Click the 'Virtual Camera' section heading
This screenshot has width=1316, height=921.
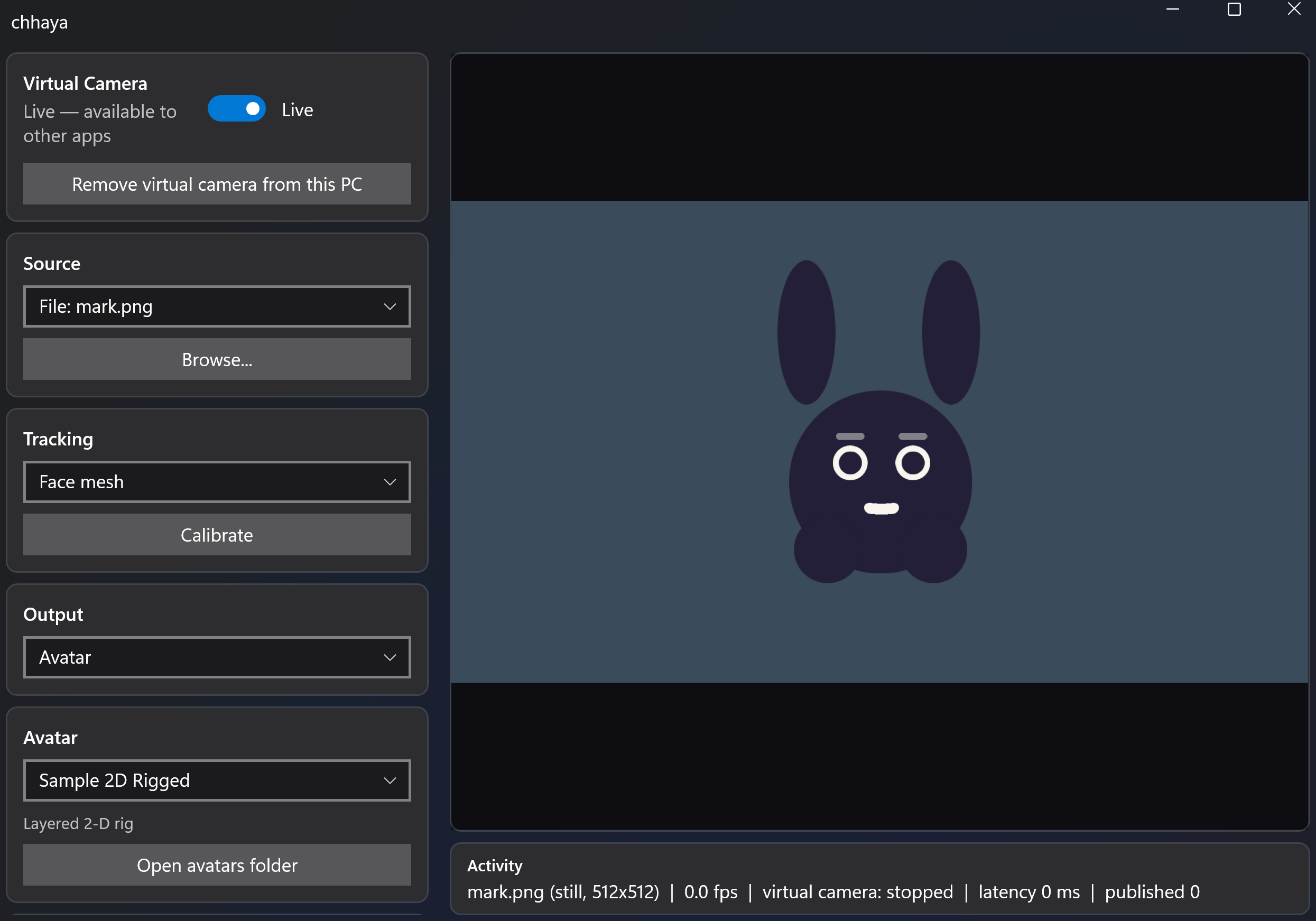[x=86, y=83]
